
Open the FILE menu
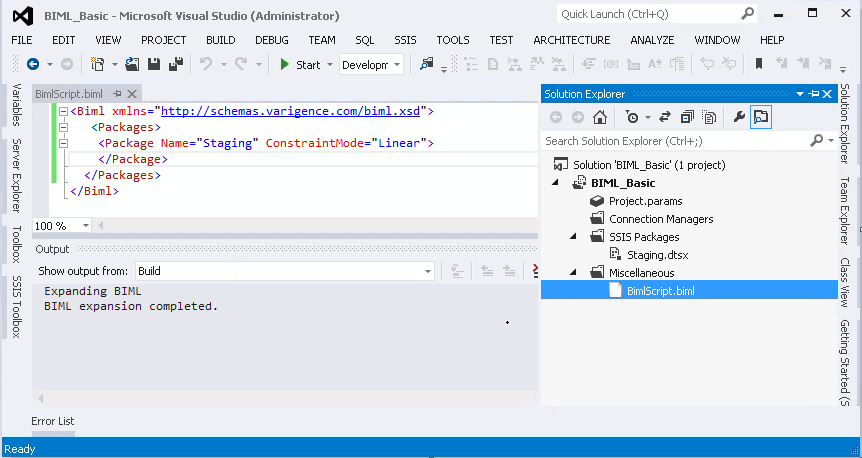(x=22, y=40)
